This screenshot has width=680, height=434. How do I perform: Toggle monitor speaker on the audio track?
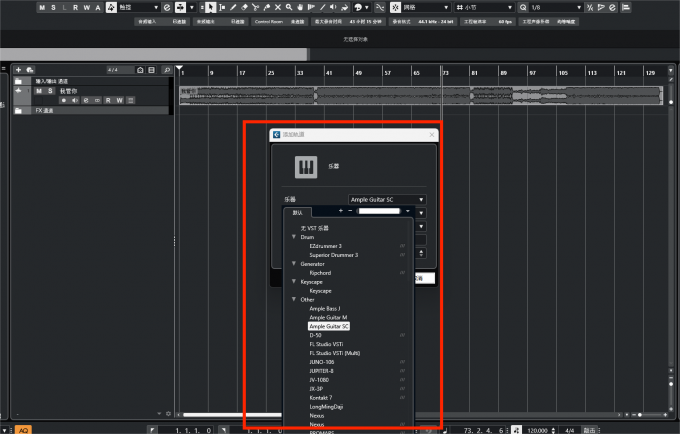tap(75, 101)
